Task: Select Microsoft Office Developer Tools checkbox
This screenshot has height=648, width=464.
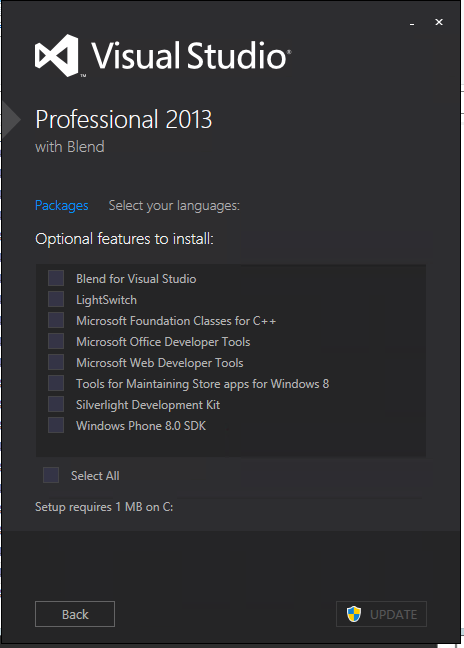Action: [56, 341]
